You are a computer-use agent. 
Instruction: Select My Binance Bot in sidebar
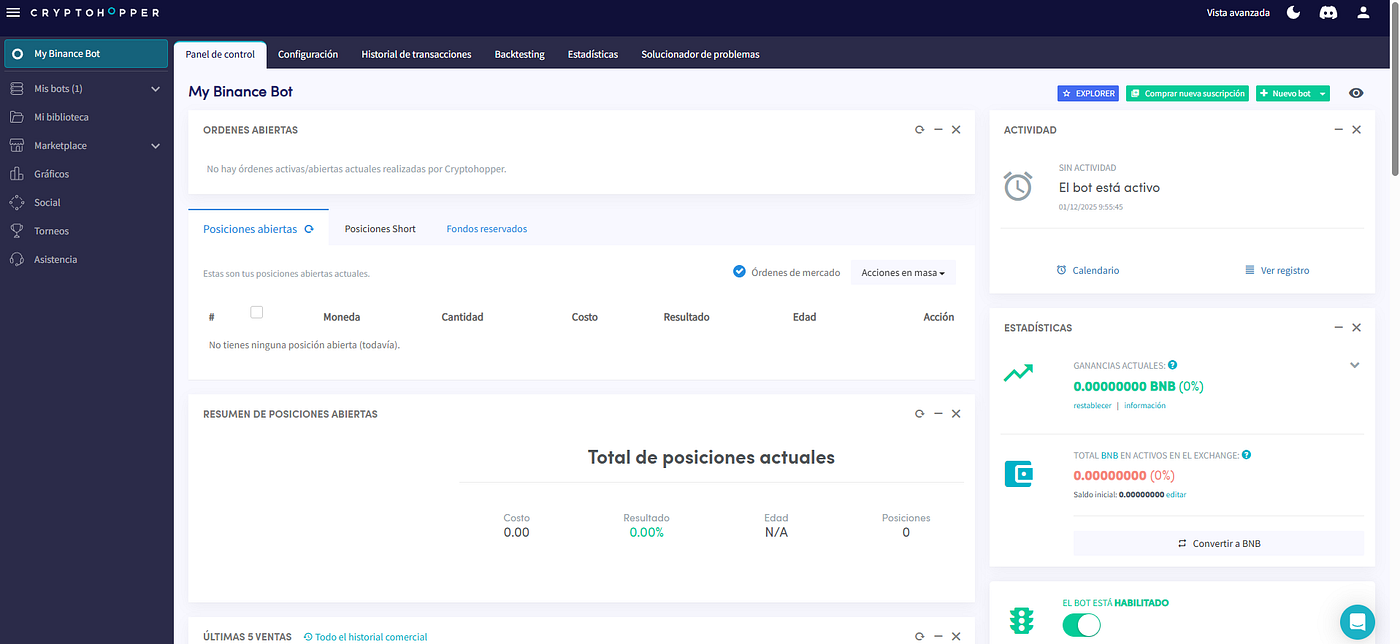click(x=86, y=54)
